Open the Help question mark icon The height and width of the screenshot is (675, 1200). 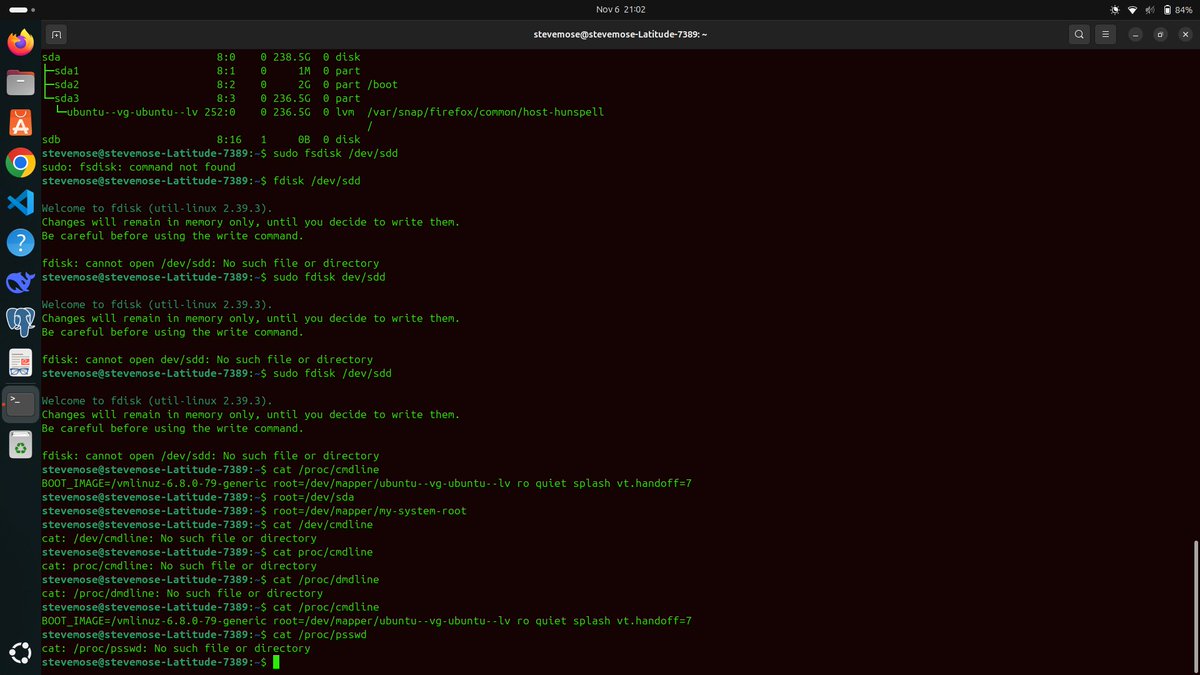click(20, 242)
